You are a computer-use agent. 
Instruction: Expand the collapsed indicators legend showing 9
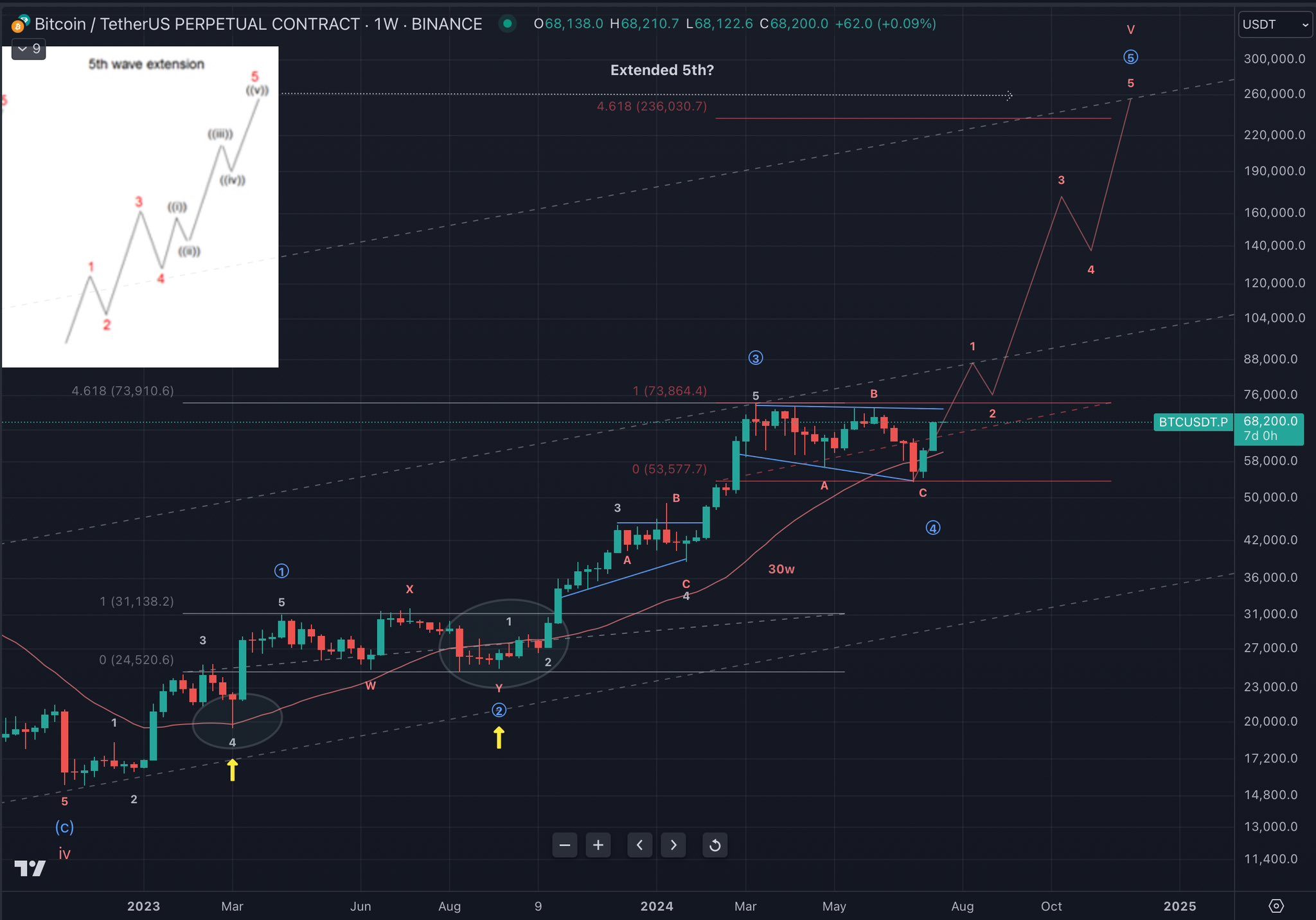pos(29,49)
